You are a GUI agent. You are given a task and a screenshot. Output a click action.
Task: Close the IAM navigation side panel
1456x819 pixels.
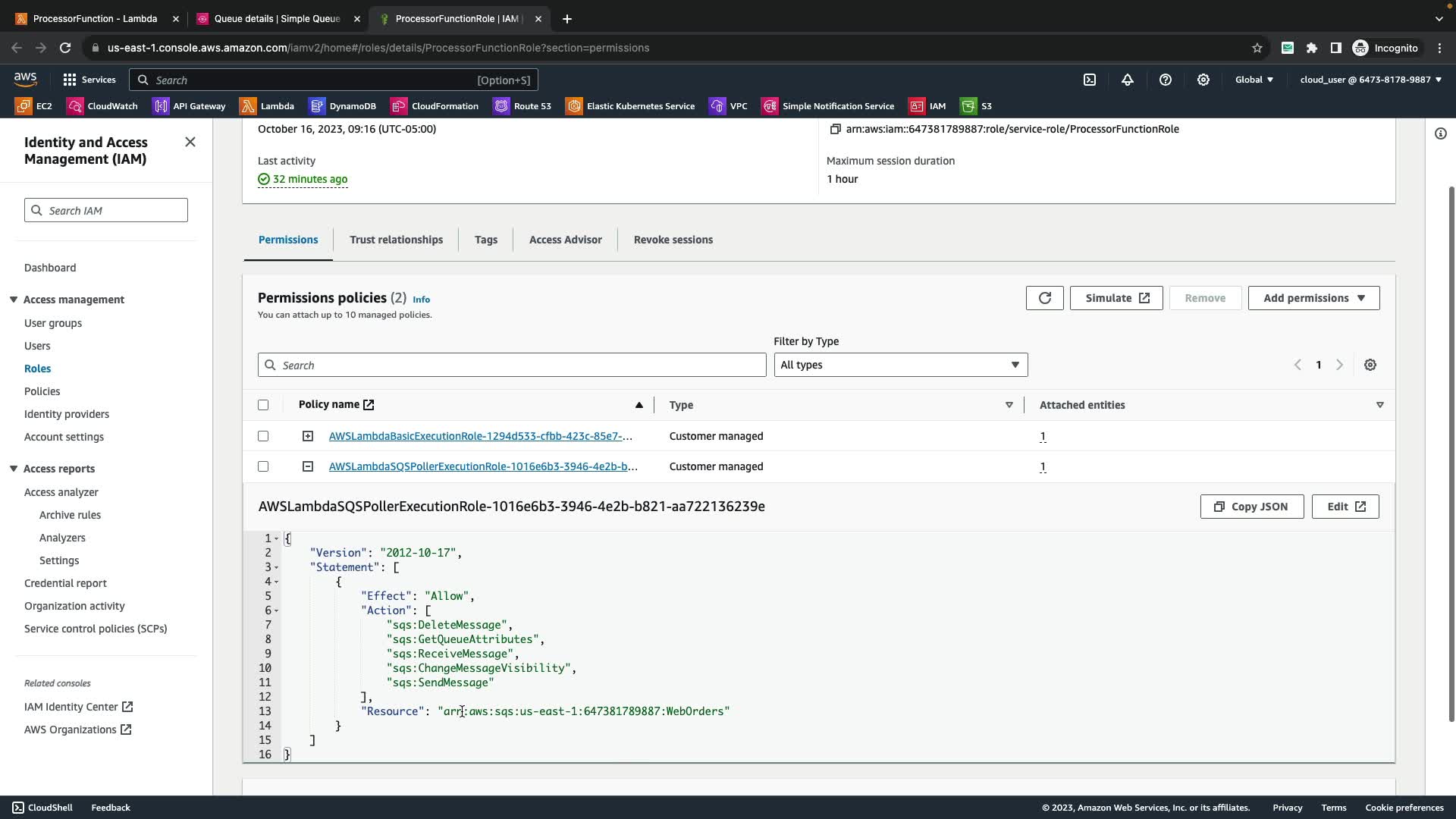coord(190,142)
